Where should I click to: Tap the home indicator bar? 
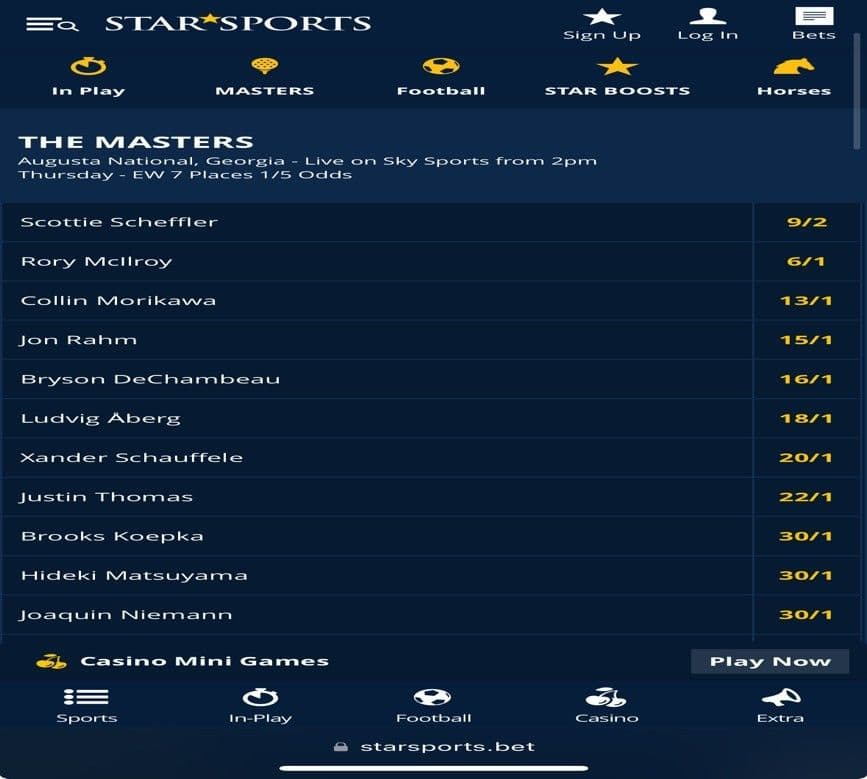pos(434,768)
